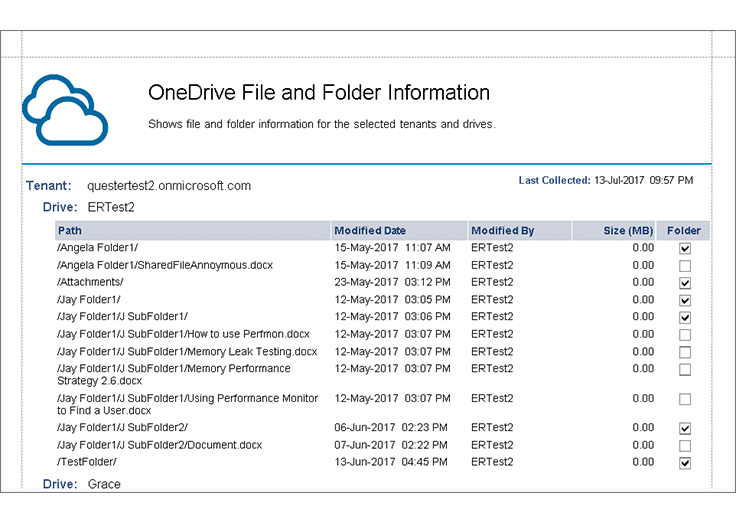This screenshot has height=523, width=736.
Task: Select path /Jay Folder1/J SubFolder2/Document.docx
Action: click(x=160, y=445)
